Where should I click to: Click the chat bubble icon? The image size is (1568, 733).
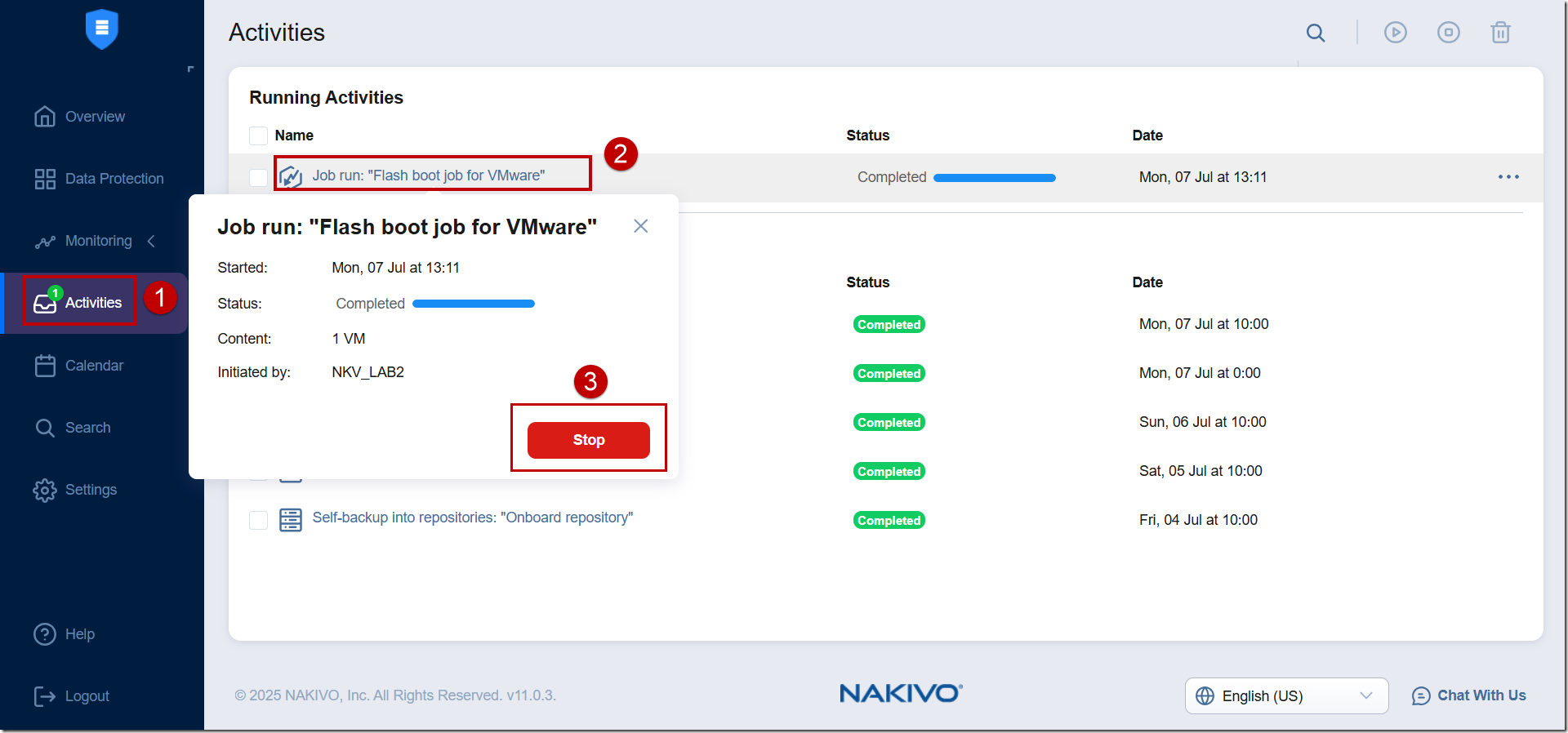1421,695
